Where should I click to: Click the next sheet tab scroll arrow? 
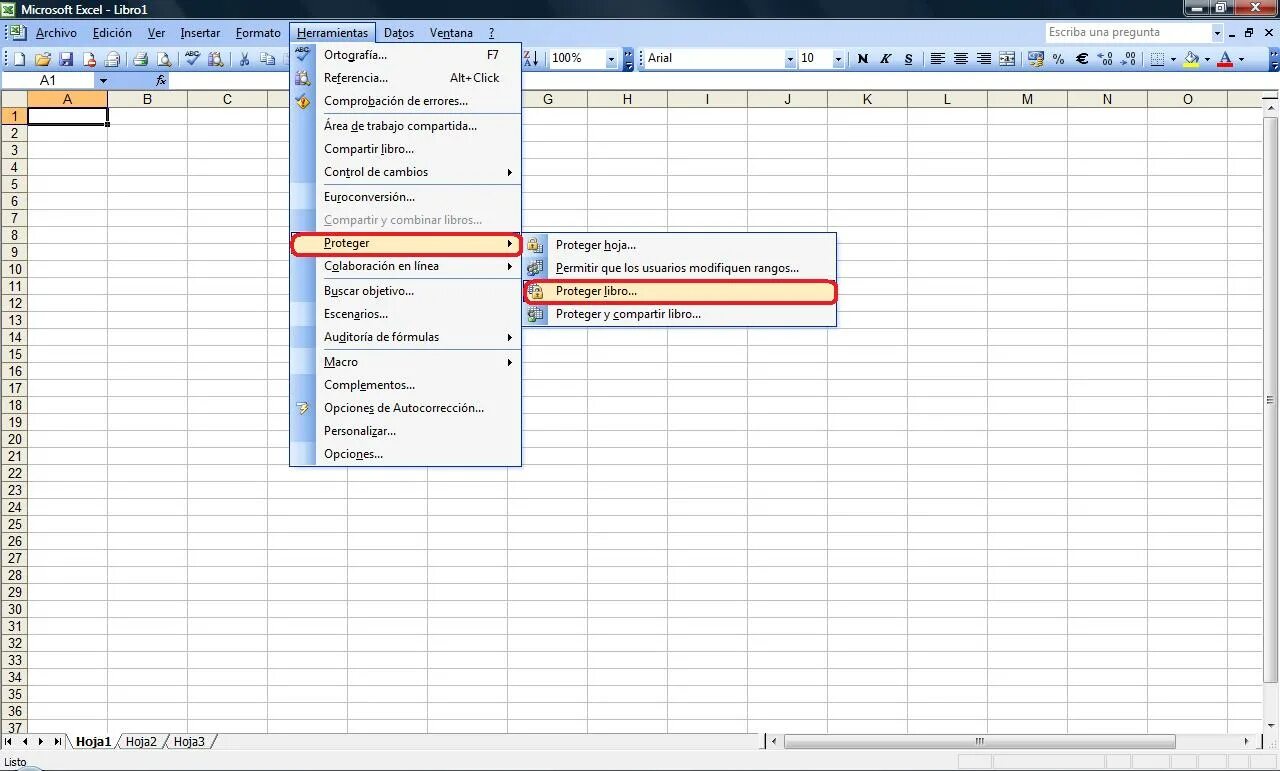[x=41, y=741]
